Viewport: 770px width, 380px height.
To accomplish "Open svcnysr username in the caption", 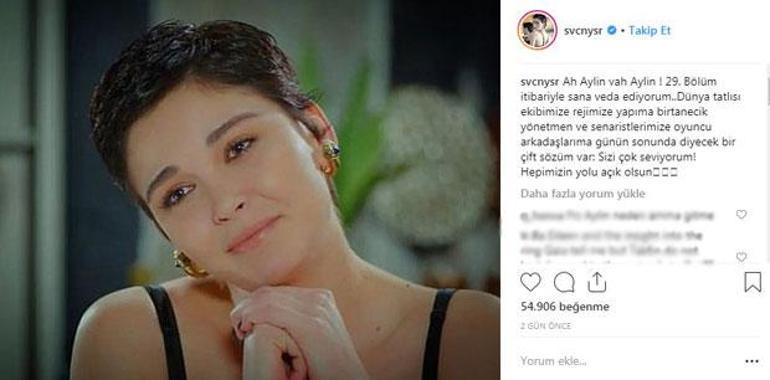I will click(x=538, y=81).
